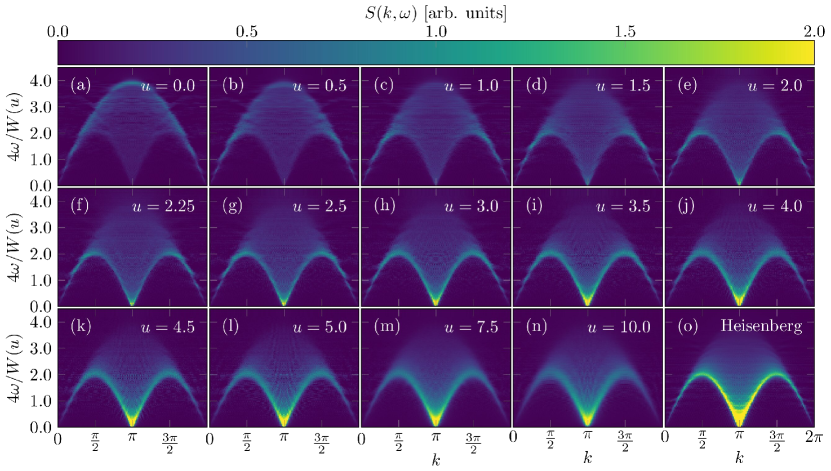Viewport: 831px width, 471px height.
Task: Click the bright yellow peak at π in panel (o)
Action: click(x=739, y=419)
